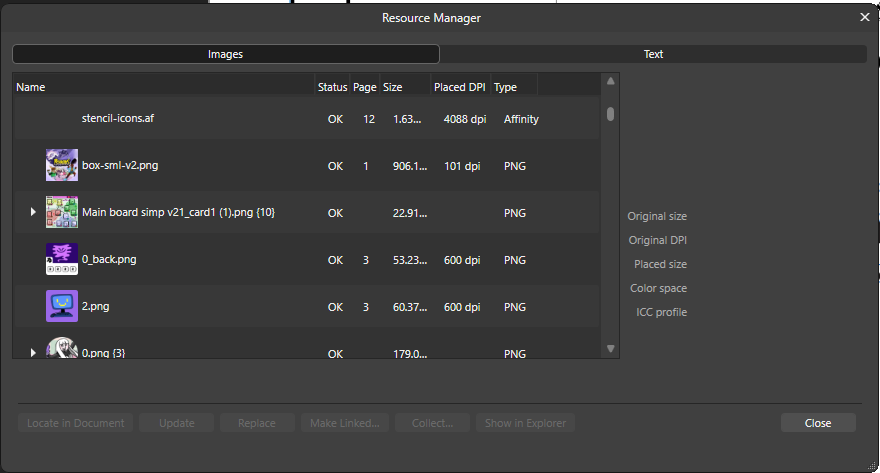Screen dimensions: 880x473
Task: Select the 0_back.png file name
Action: click(x=109, y=259)
